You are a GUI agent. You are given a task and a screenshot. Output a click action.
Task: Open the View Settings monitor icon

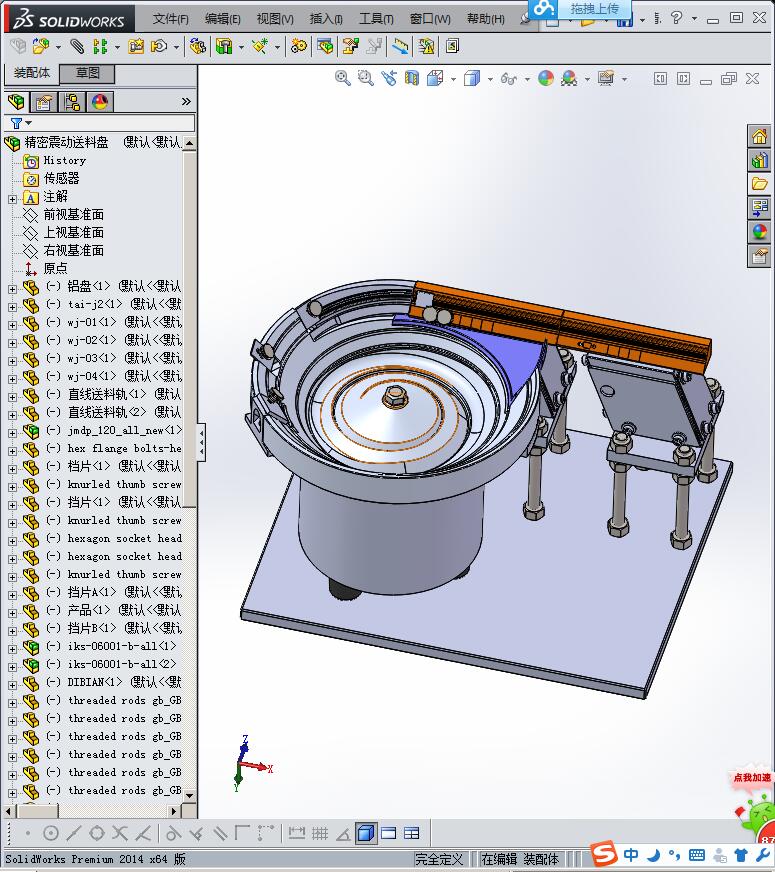click(x=606, y=78)
